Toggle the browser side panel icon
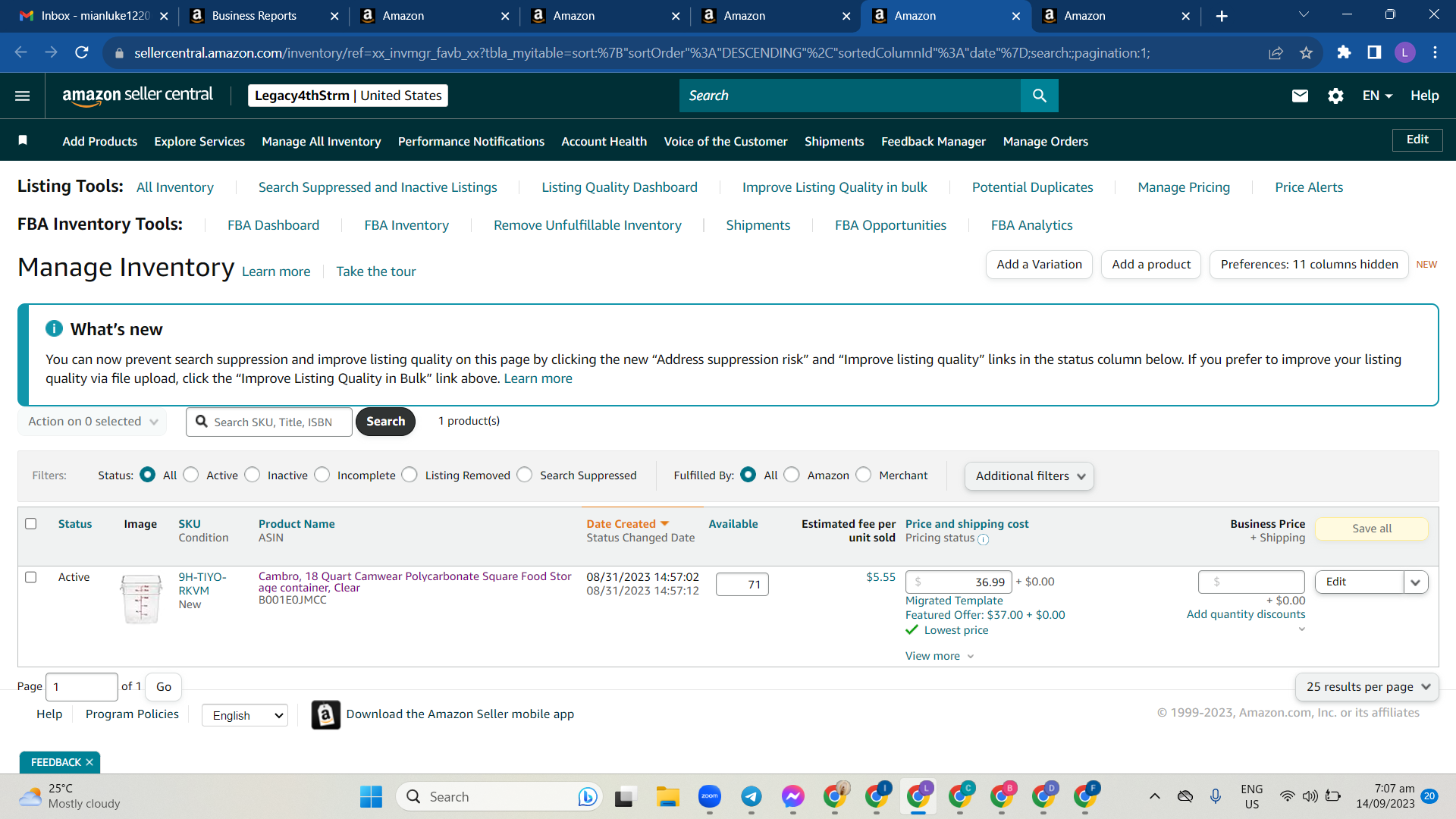The height and width of the screenshot is (819, 1456). pos(1374,52)
